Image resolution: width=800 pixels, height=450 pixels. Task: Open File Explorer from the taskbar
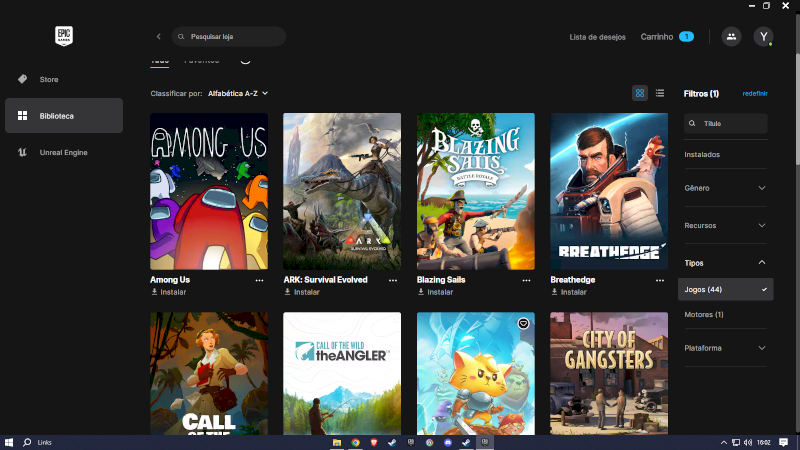[337, 442]
